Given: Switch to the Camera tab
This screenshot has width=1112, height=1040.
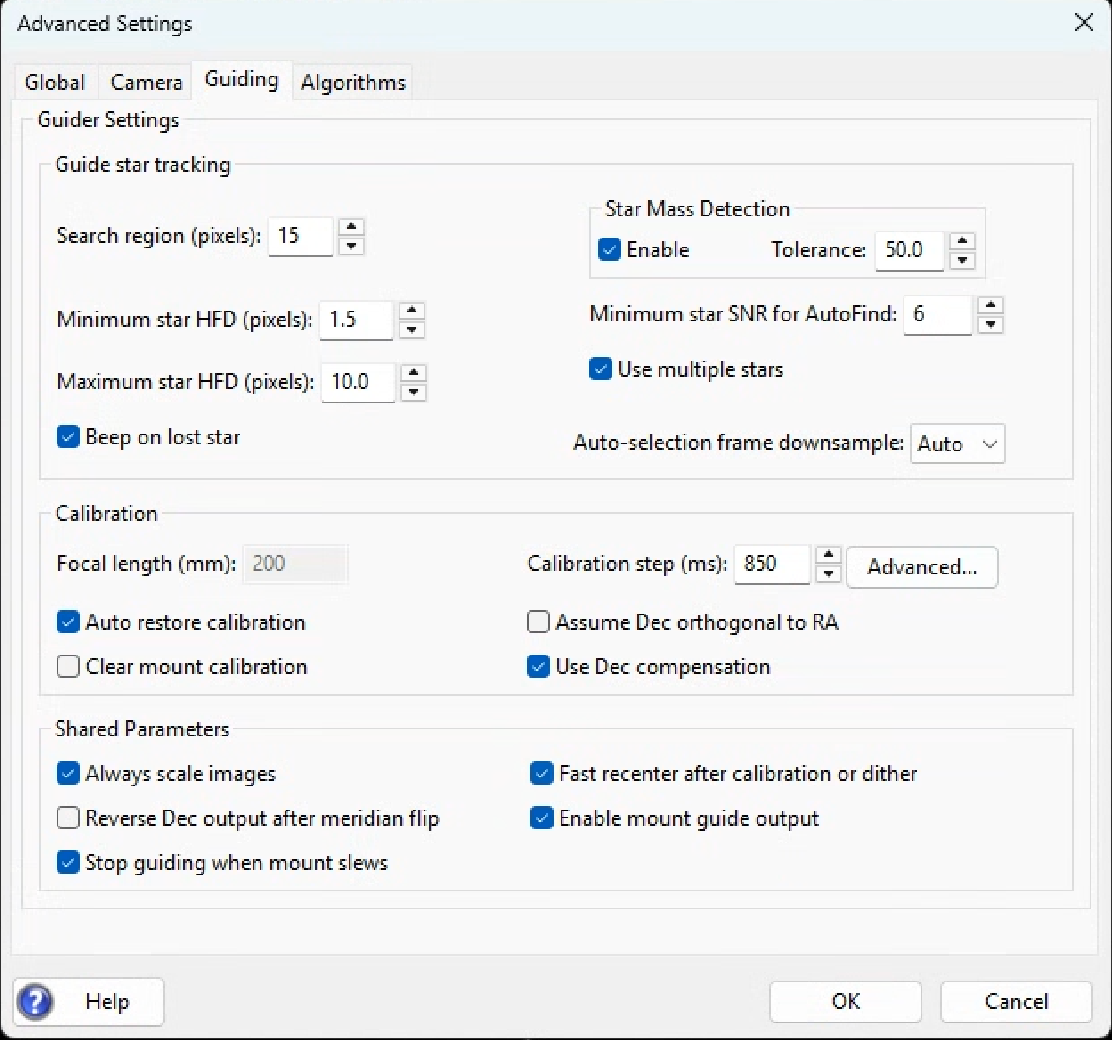Looking at the screenshot, I should [146, 82].
